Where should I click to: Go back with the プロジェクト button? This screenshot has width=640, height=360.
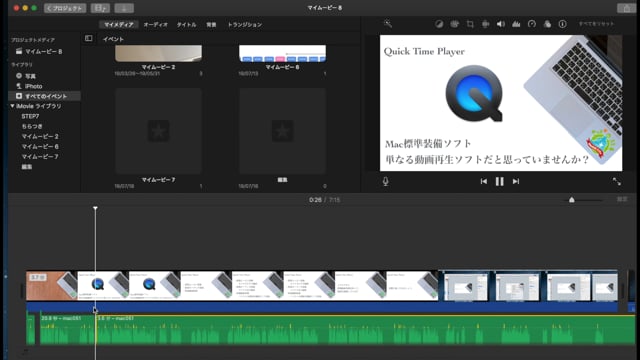[x=65, y=8]
